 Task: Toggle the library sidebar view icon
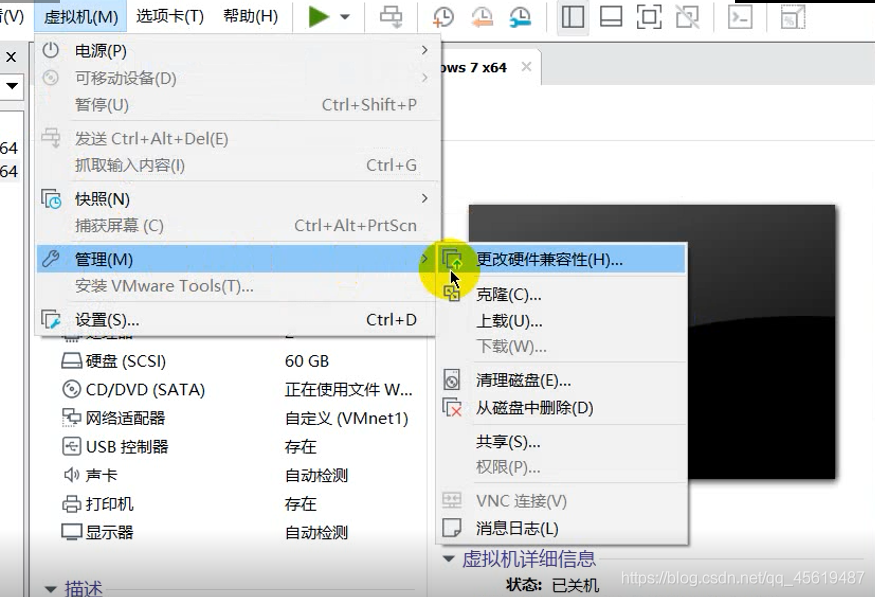(x=573, y=17)
